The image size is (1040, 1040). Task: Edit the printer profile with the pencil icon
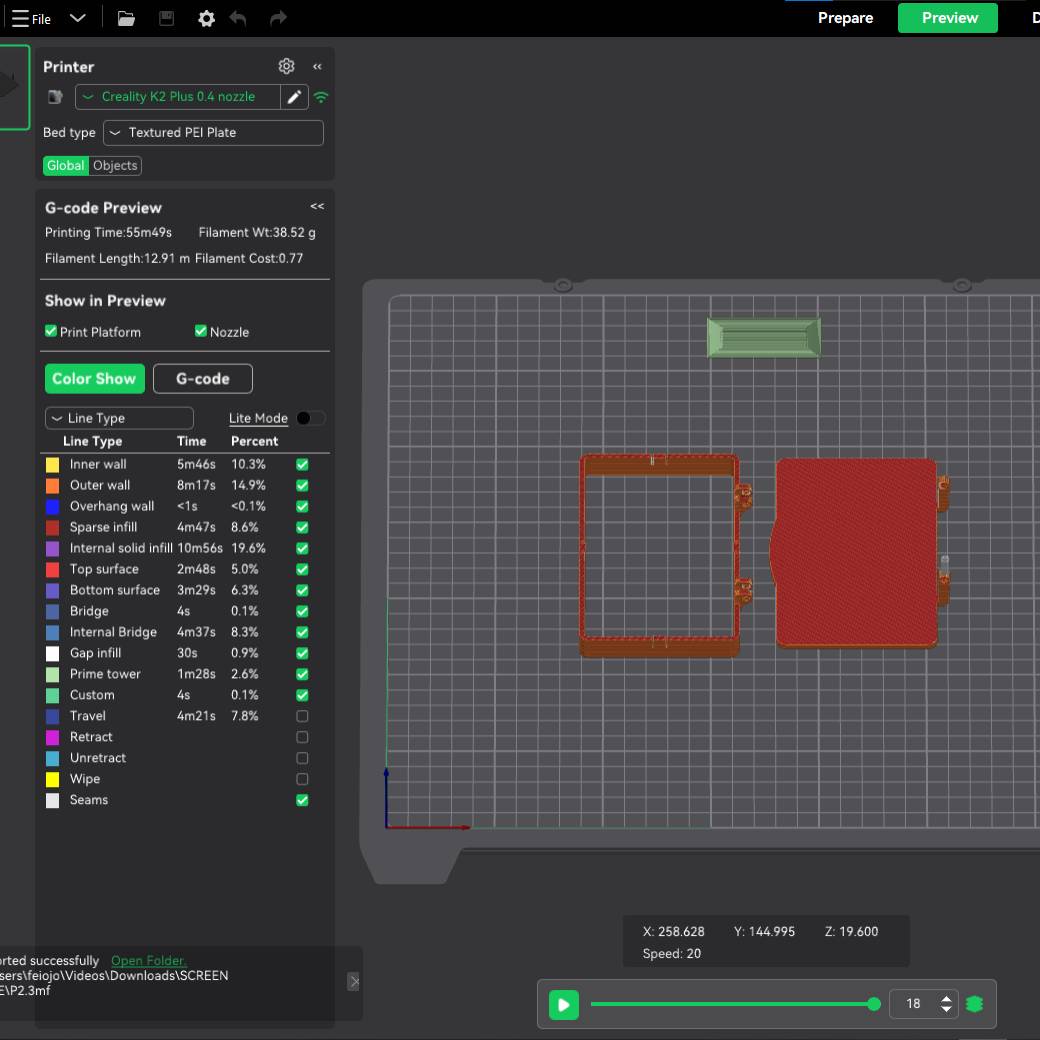click(x=296, y=97)
